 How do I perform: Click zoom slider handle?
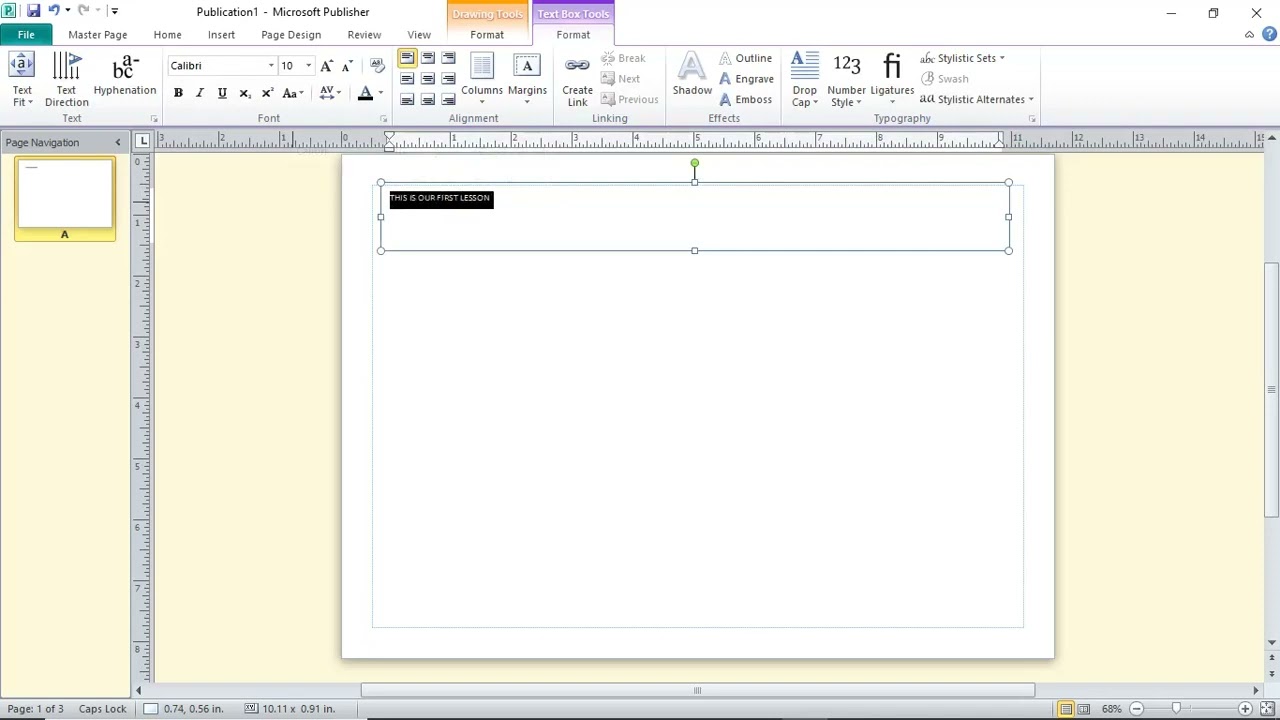click(x=1176, y=709)
